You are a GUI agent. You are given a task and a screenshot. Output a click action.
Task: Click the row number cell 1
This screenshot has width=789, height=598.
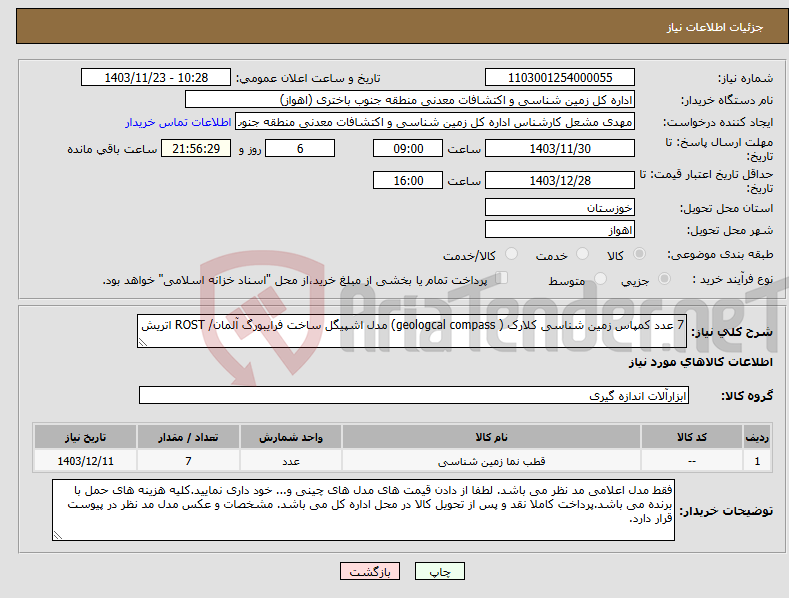tap(757, 461)
